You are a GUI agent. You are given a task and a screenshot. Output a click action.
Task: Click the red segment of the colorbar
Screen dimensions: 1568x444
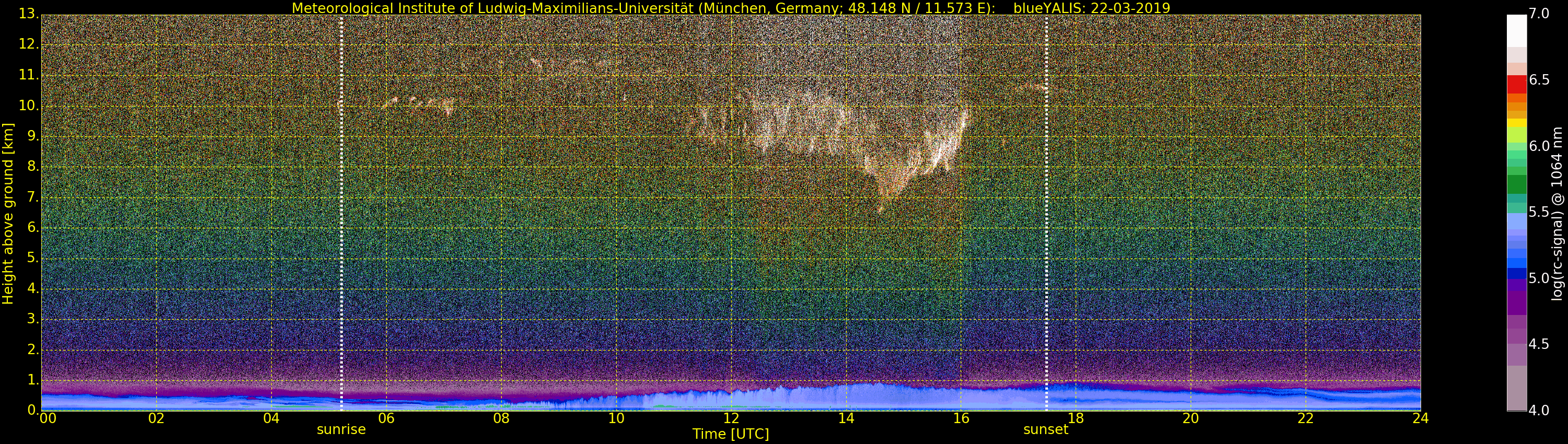point(1516,84)
